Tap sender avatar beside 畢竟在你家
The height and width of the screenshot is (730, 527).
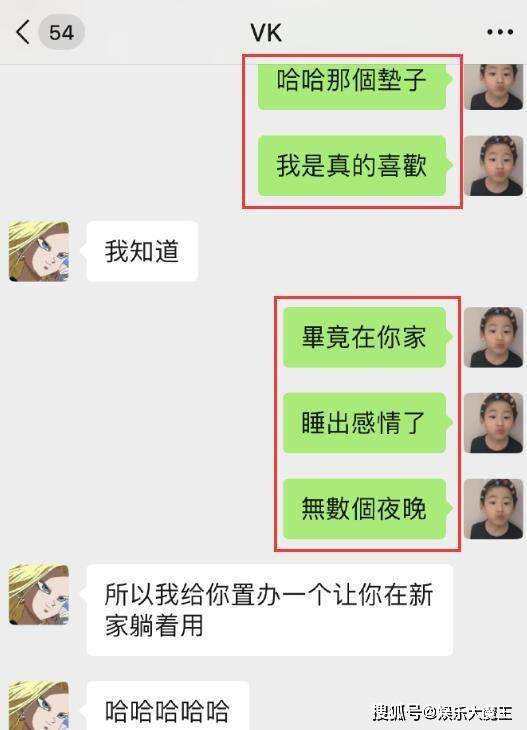click(493, 337)
